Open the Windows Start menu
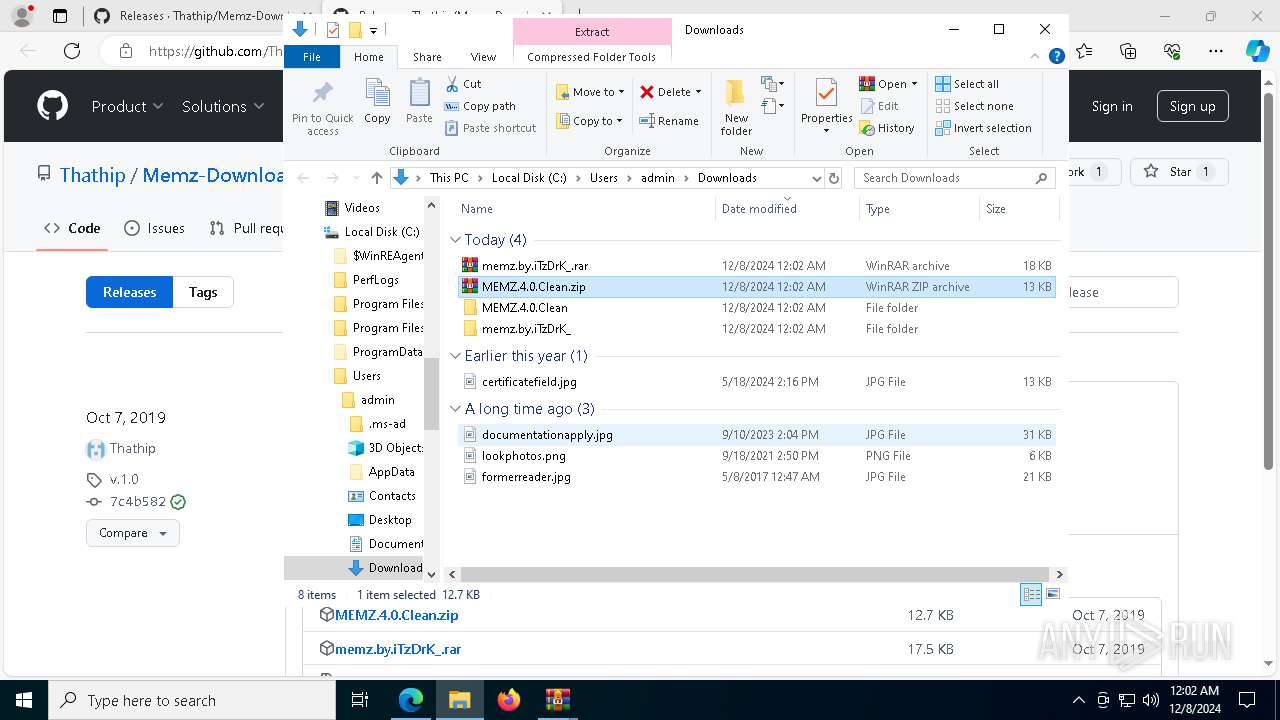This screenshot has height=720, width=1280. pyautogui.click(x=24, y=700)
